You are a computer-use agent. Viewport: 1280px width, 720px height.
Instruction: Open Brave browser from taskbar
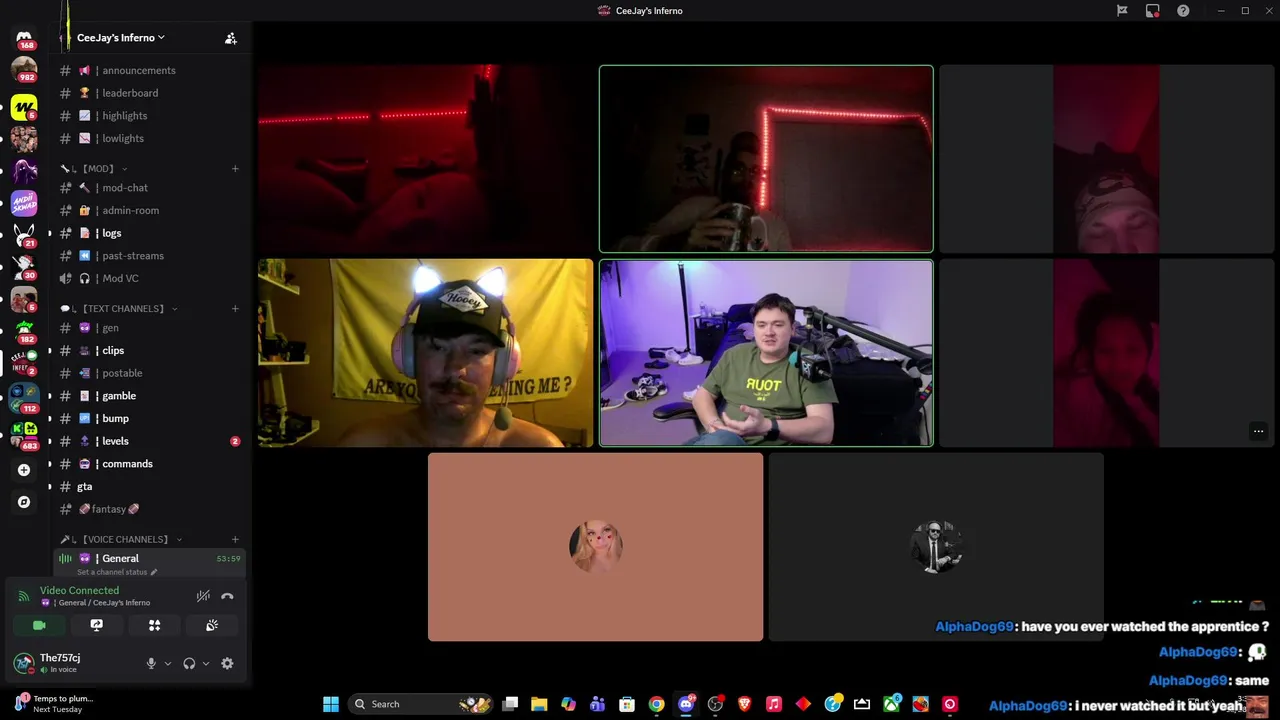(x=744, y=704)
